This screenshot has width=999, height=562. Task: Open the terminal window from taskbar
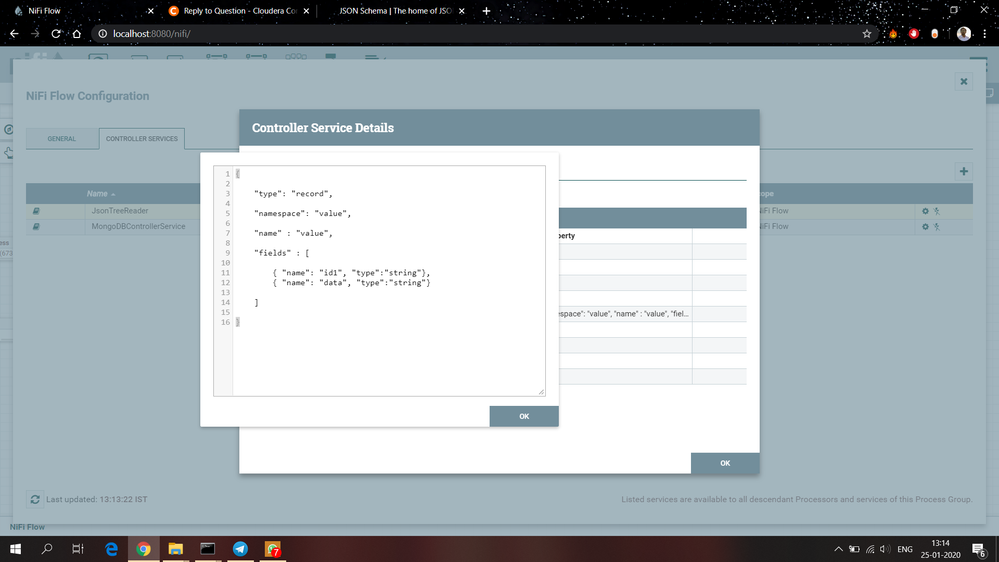(208, 549)
